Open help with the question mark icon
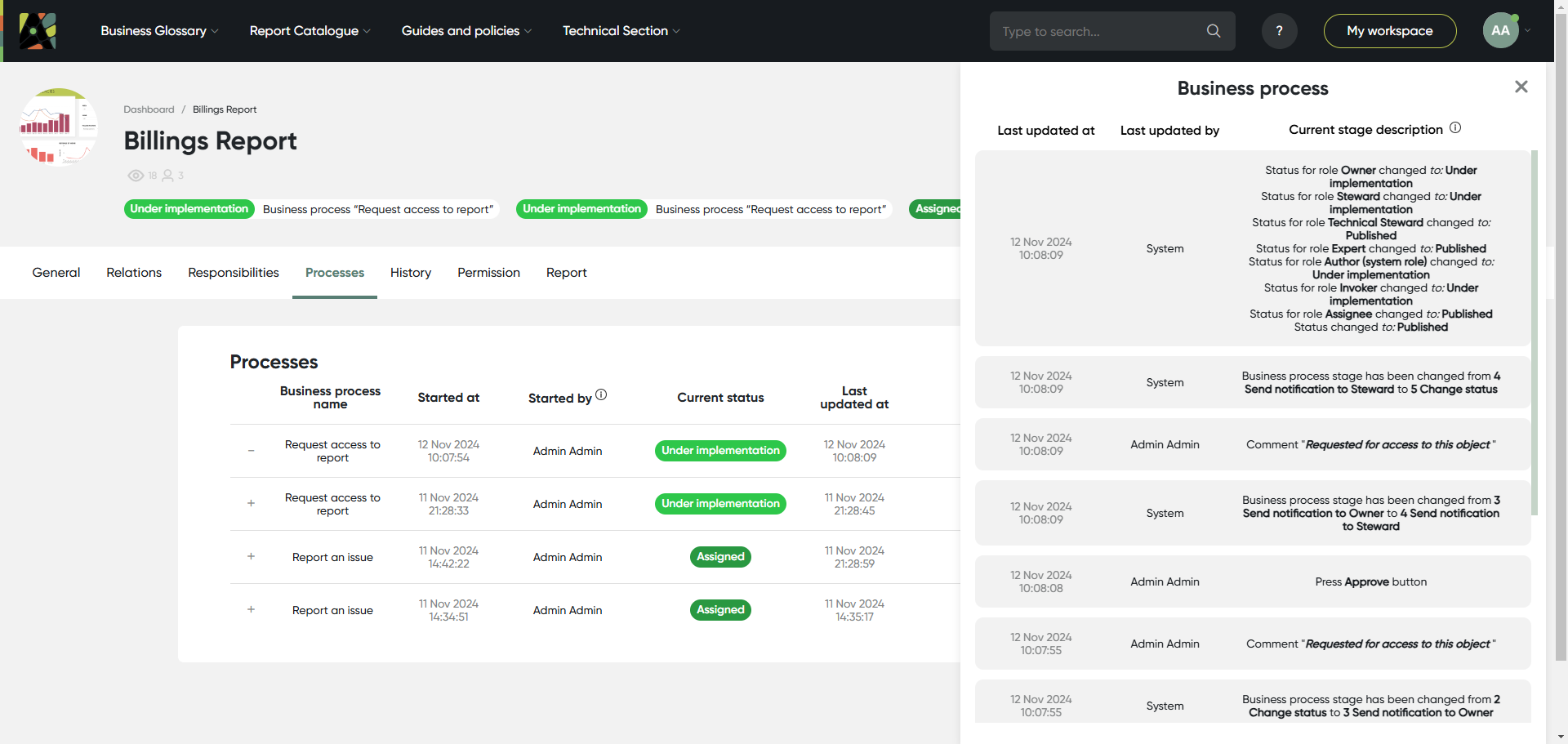 pos(1279,31)
